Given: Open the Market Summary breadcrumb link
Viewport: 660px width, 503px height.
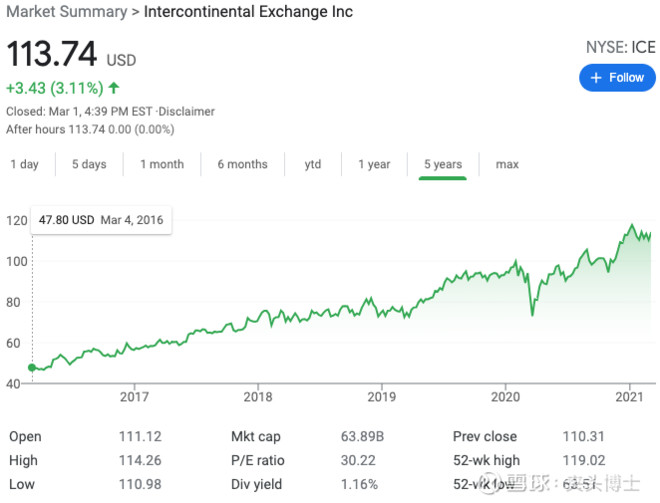Looking at the screenshot, I should pyautogui.click(x=67, y=12).
